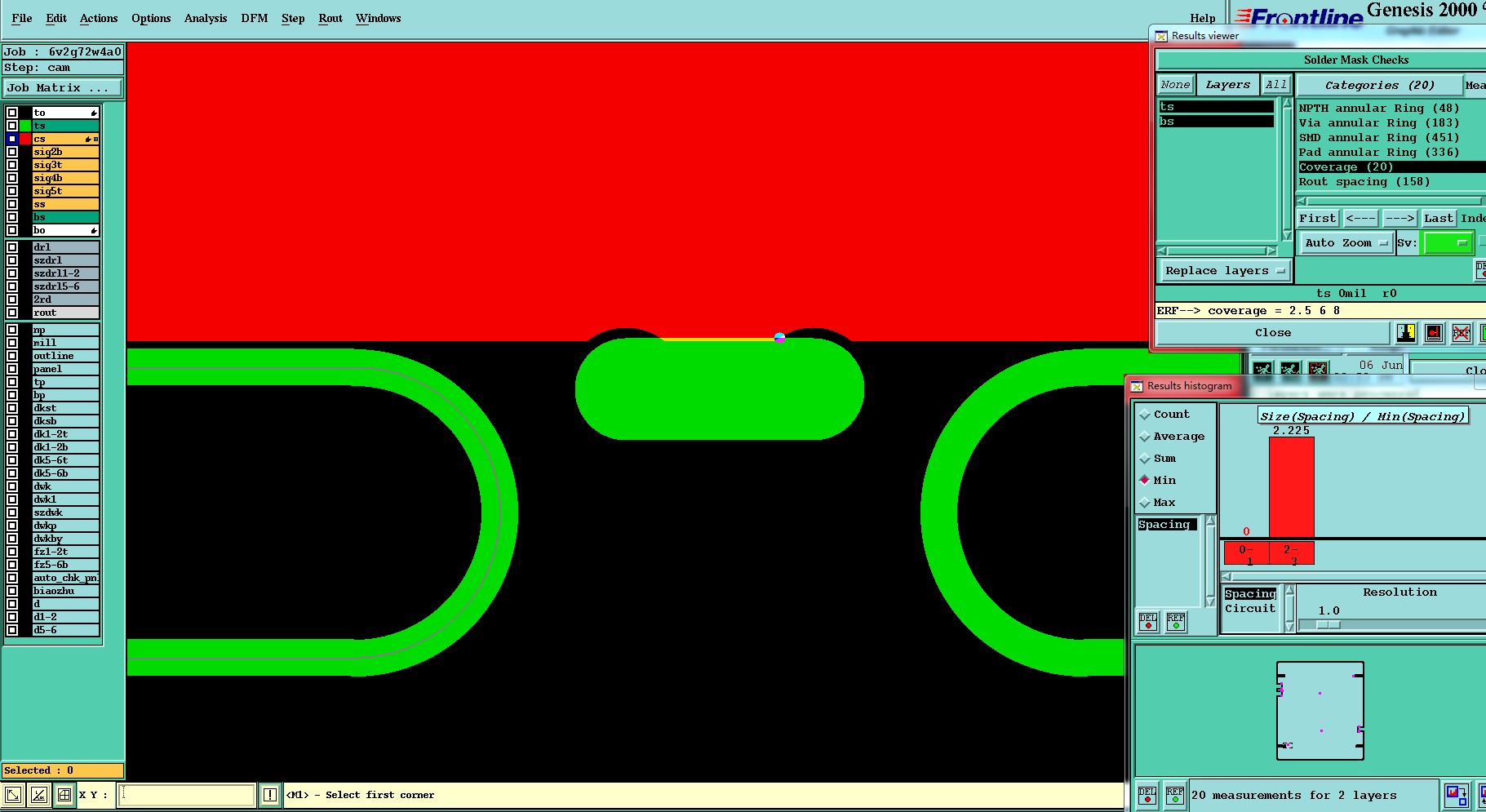Image resolution: width=1486 pixels, height=812 pixels.
Task: Click right arrow of Results viewer layers scrollbar
Action: (1271, 251)
